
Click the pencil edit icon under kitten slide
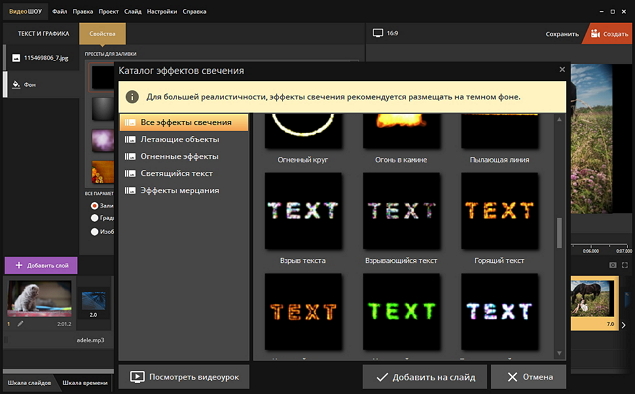(x=20, y=324)
